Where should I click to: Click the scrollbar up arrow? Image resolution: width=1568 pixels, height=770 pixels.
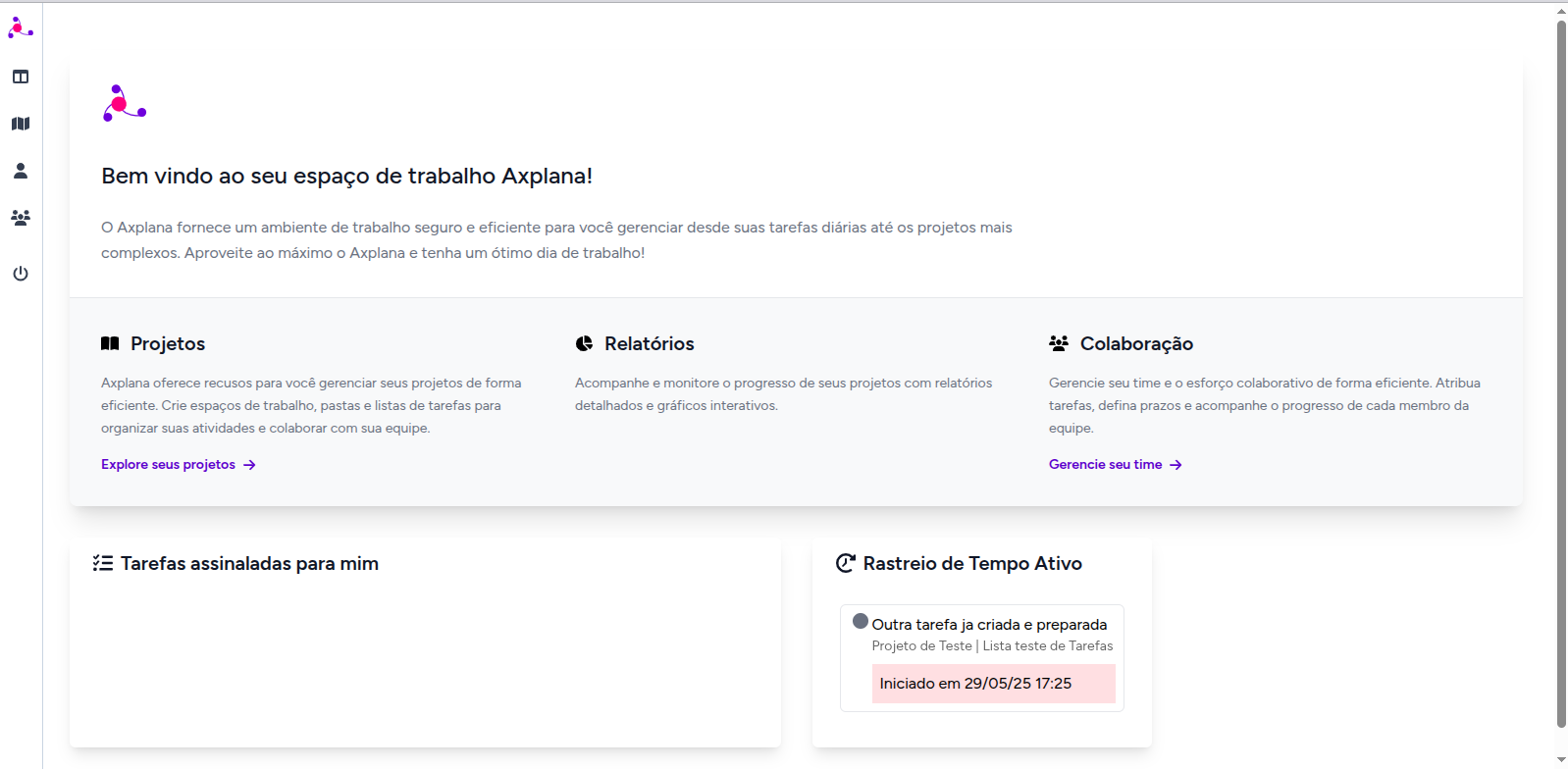pos(1561,11)
